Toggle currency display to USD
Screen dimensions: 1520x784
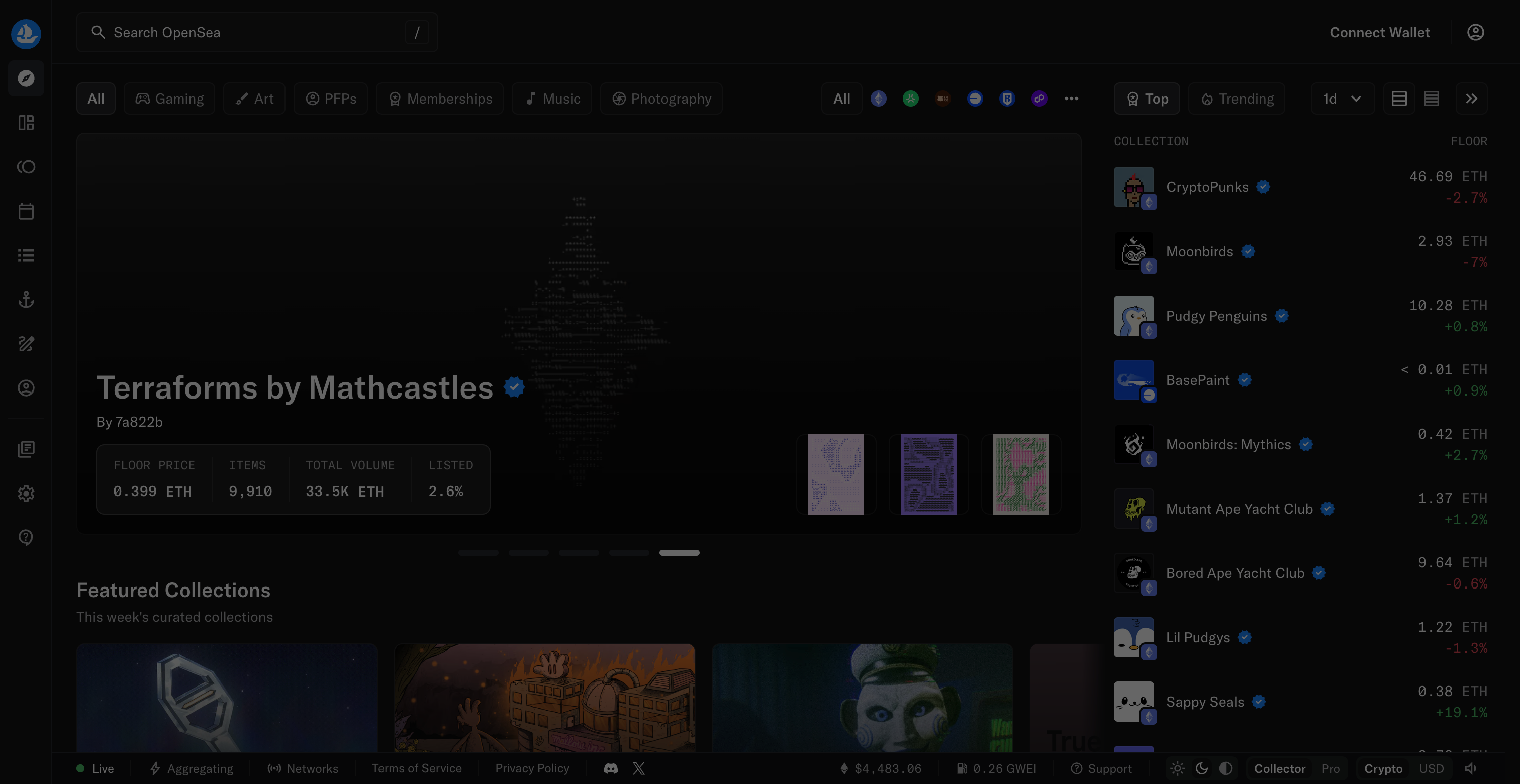point(1431,768)
